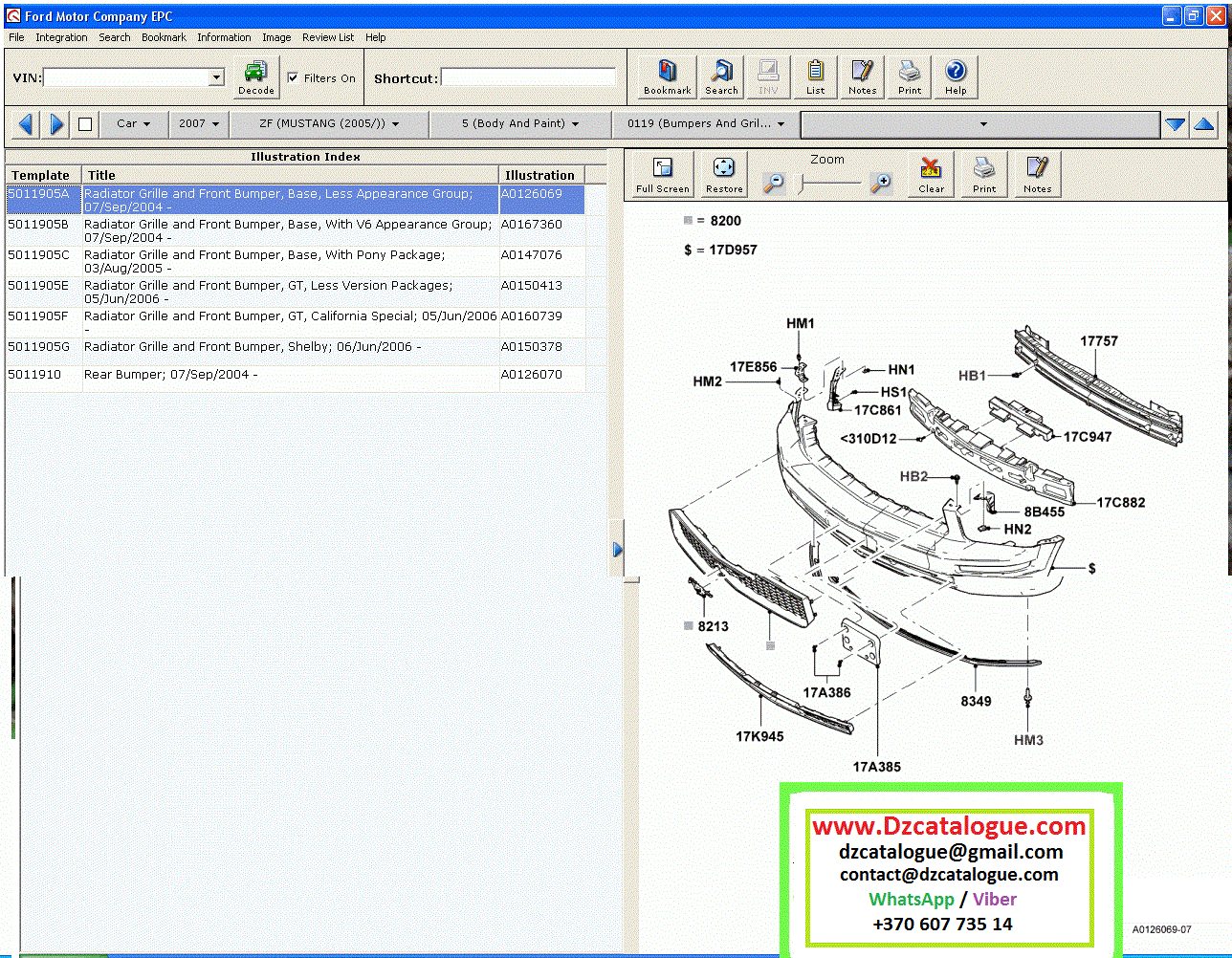Screen dimensions: 1232x958
Task: Click the Decode VIN car icon
Action: (255, 76)
